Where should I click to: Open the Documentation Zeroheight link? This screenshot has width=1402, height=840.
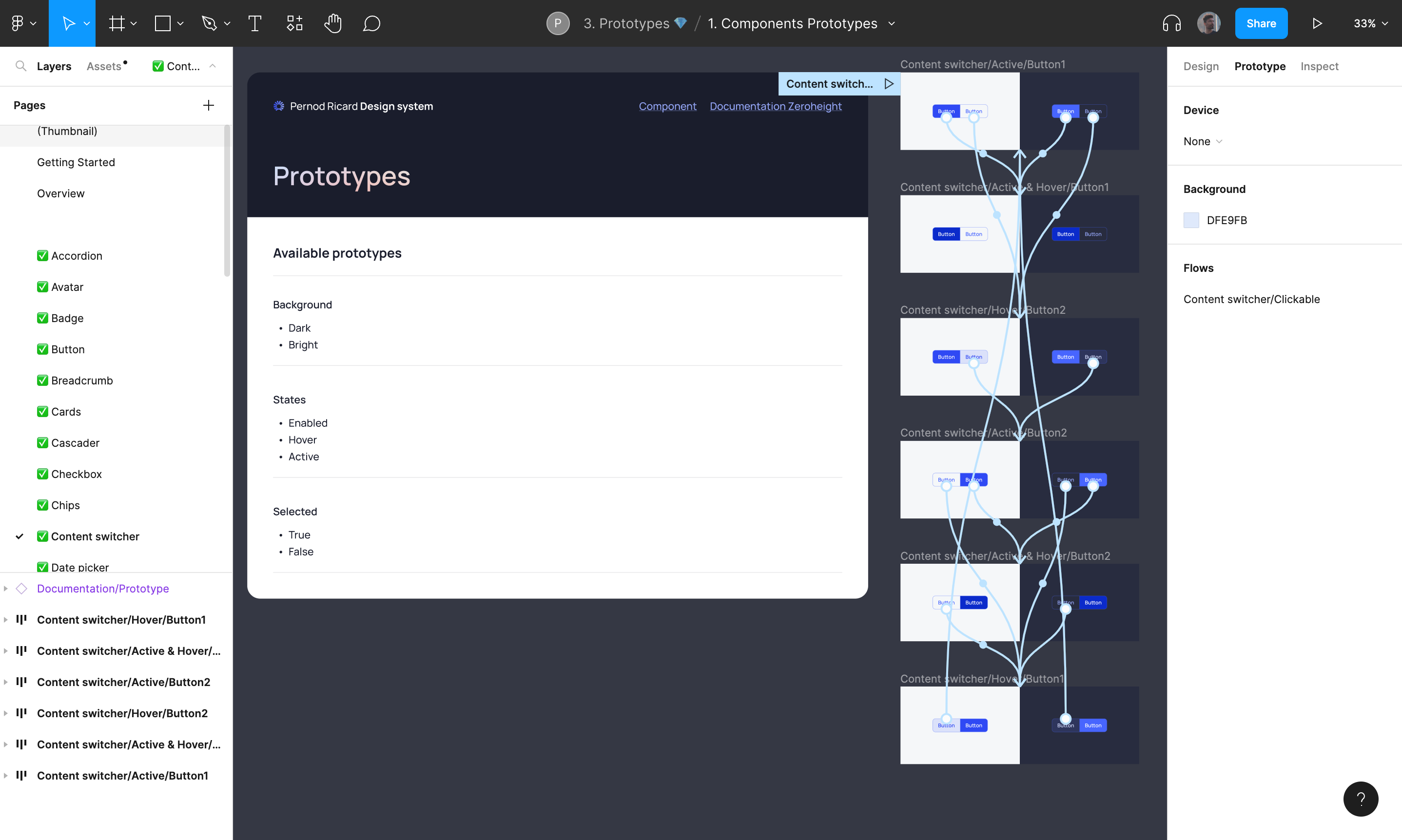click(x=775, y=106)
